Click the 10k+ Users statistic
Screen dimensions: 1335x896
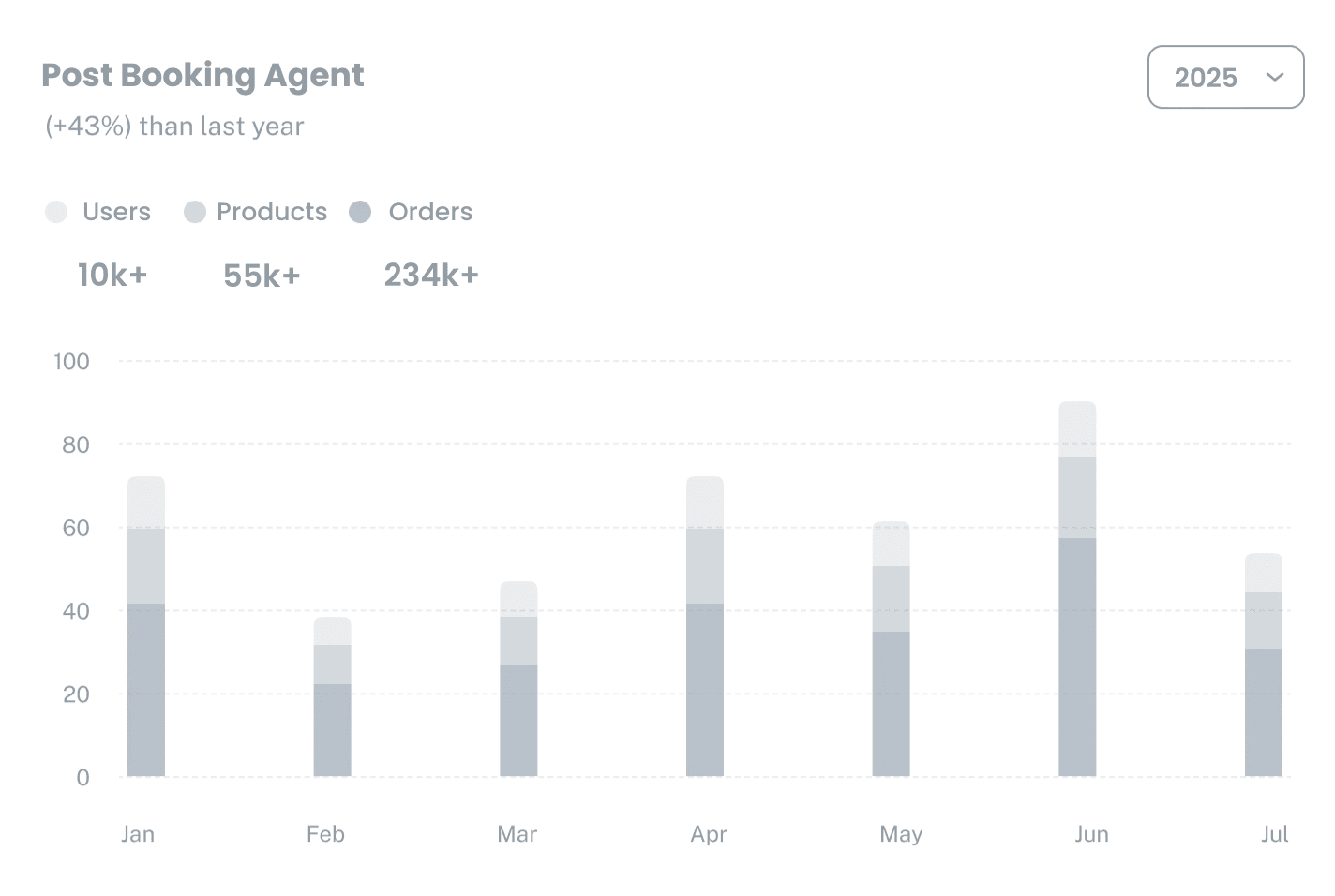(x=112, y=275)
